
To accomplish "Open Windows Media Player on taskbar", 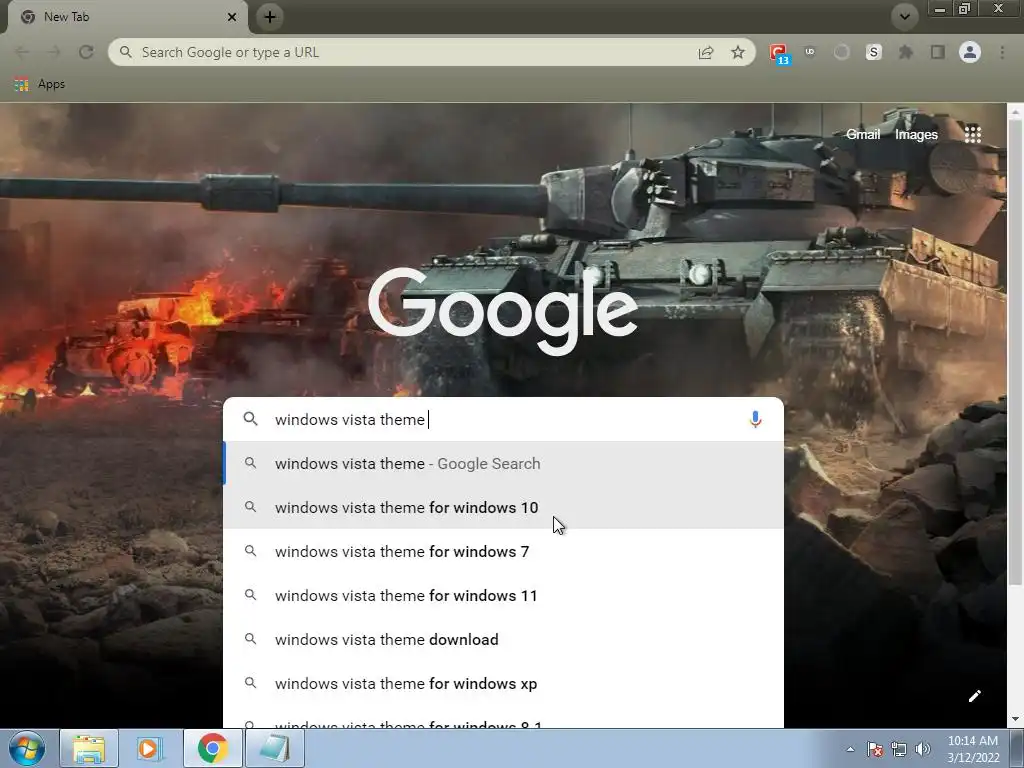I will pos(150,748).
